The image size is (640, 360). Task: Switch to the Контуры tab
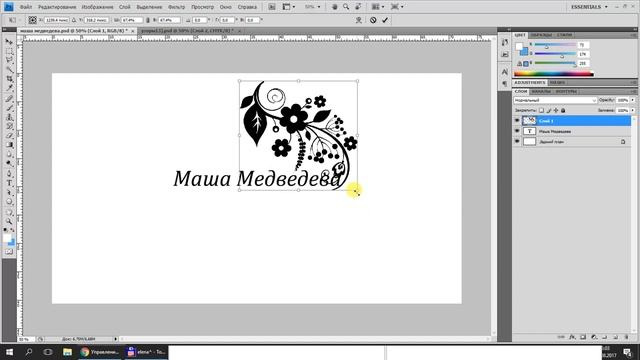point(566,91)
